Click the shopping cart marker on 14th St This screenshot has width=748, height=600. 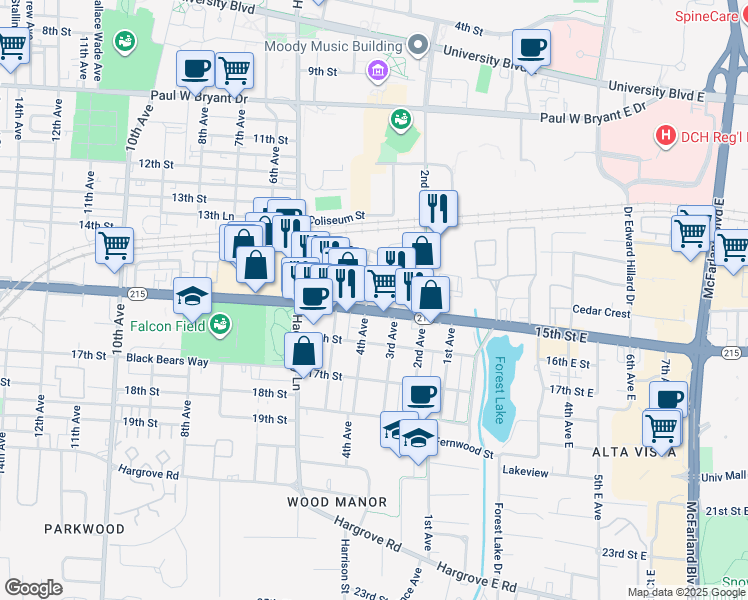point(115,243)
